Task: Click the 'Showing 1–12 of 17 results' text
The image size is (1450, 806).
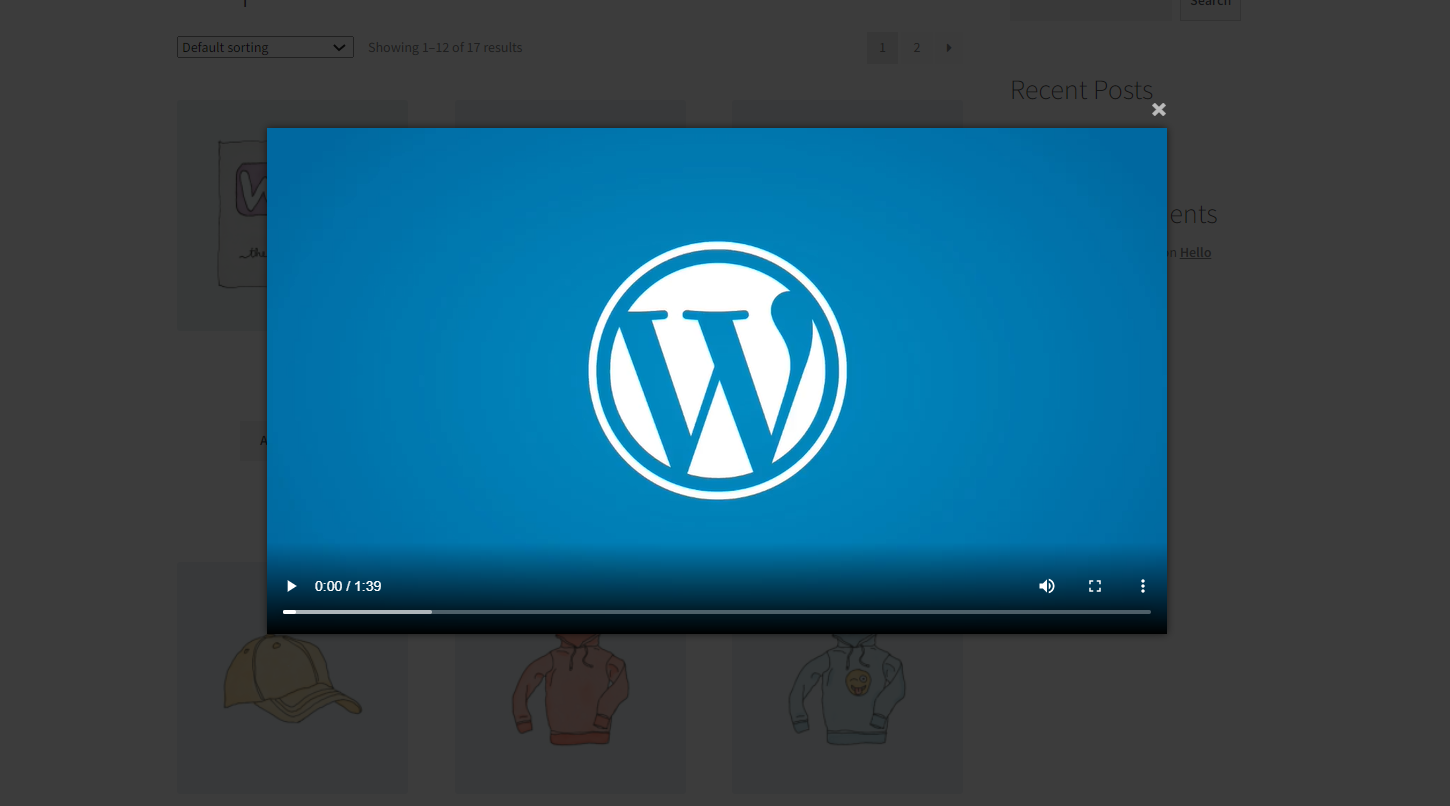Action: click(445, 47)
